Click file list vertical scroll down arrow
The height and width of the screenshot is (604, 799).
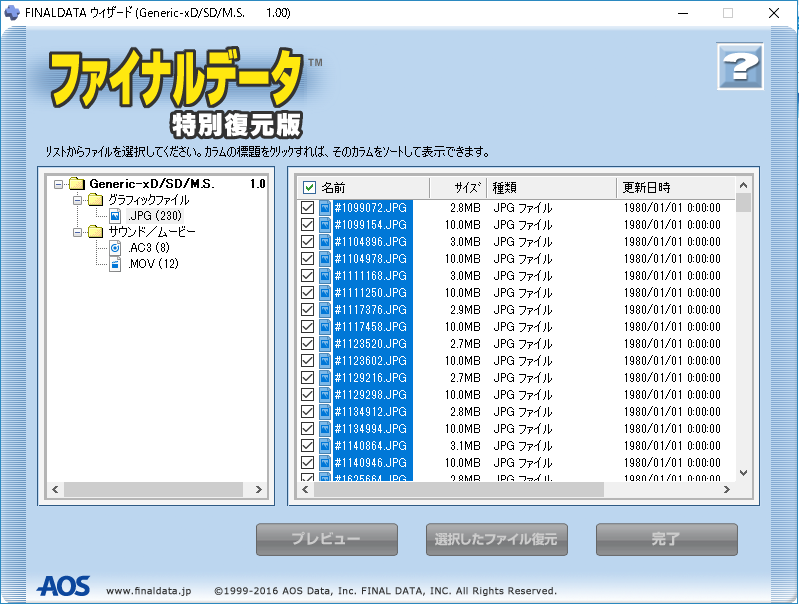tap(743, 473)
